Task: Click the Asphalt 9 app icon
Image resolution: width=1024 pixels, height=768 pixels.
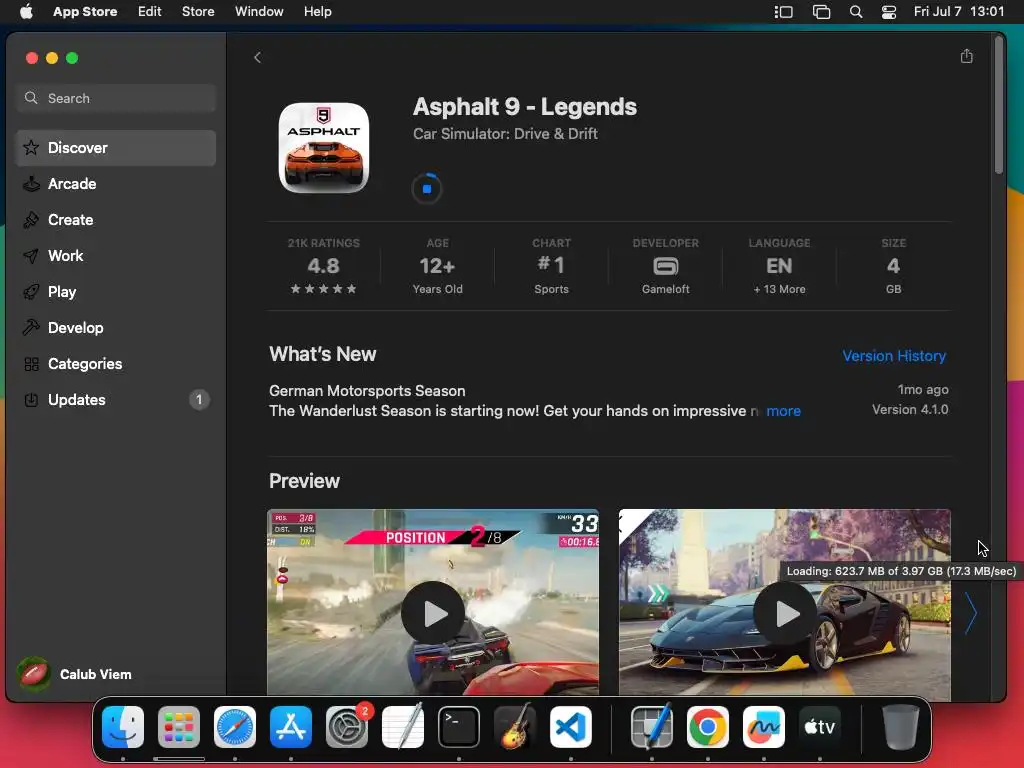Action: tap(324, 148)
